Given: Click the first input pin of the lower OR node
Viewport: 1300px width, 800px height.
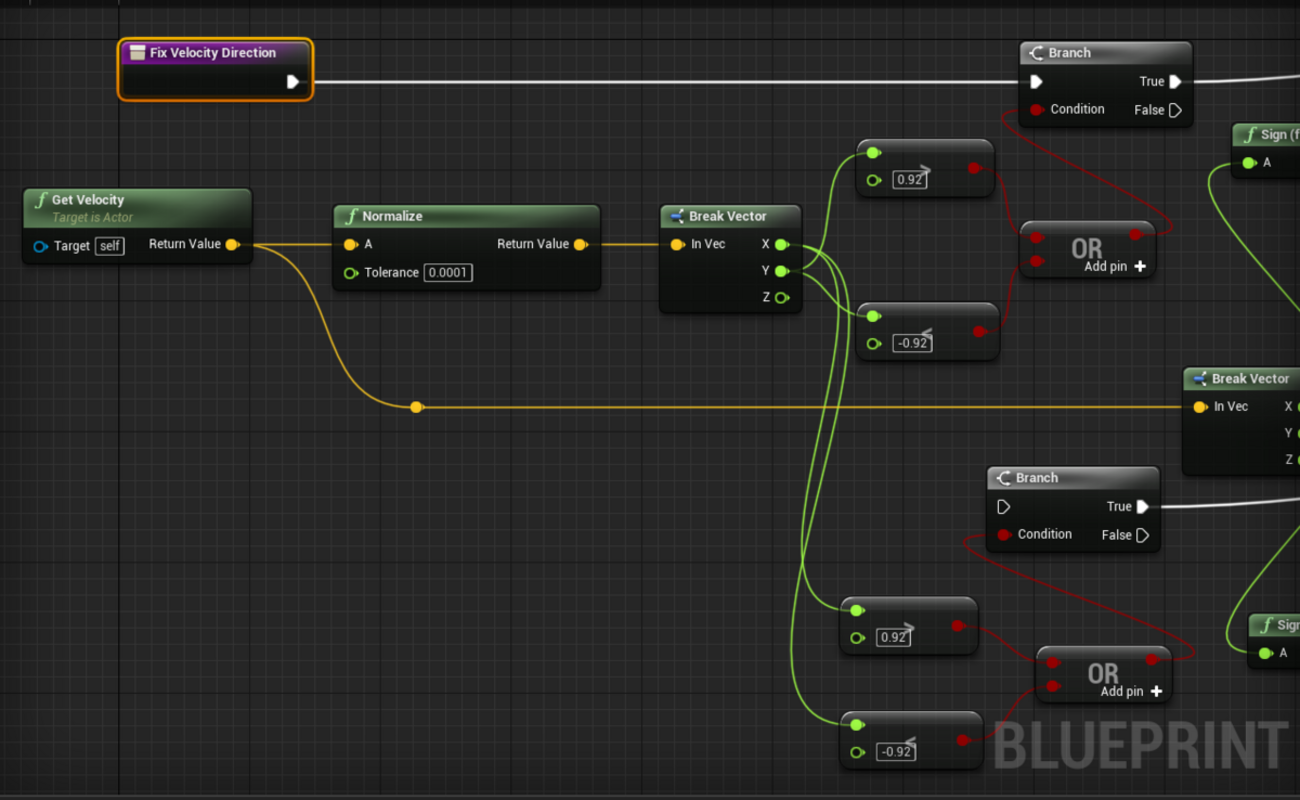Looking at the screenshot, I should tap(1053, 662).
